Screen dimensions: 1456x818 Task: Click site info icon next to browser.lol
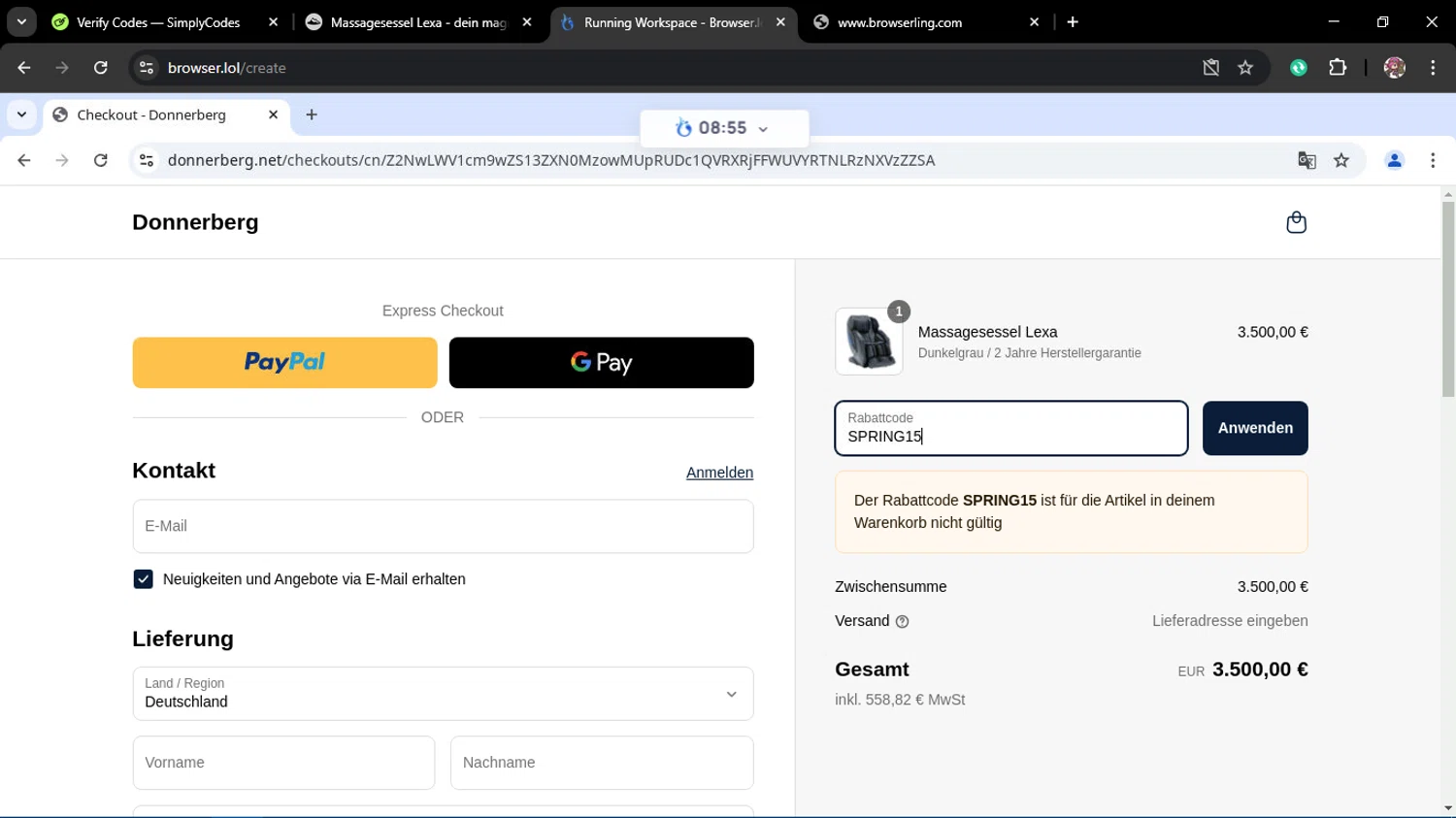coord(147,68)
